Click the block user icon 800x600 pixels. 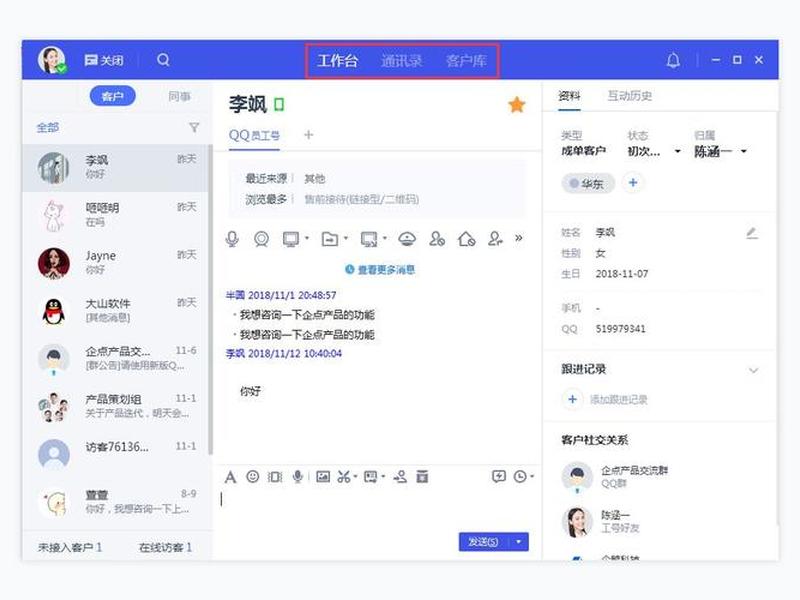pos(437,239)
